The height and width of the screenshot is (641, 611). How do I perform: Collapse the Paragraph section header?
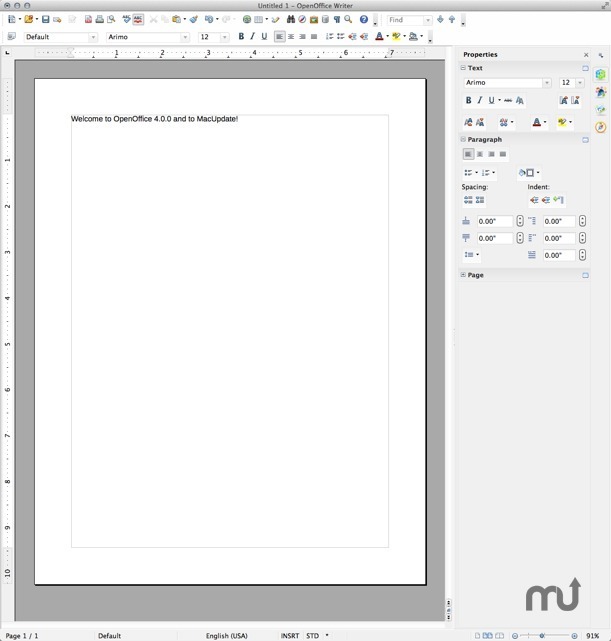463,139
